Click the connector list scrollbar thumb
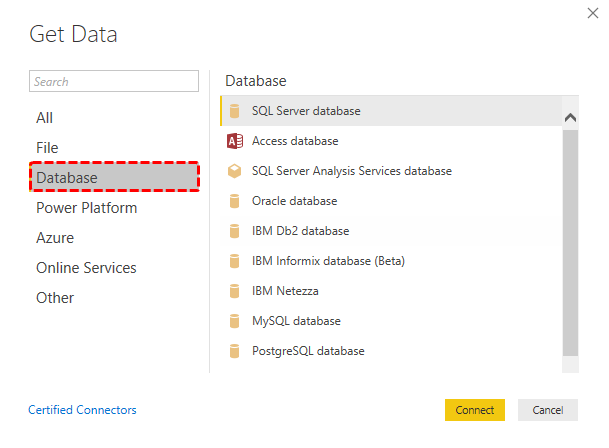 pyautogui.click(x=570, y=243)
